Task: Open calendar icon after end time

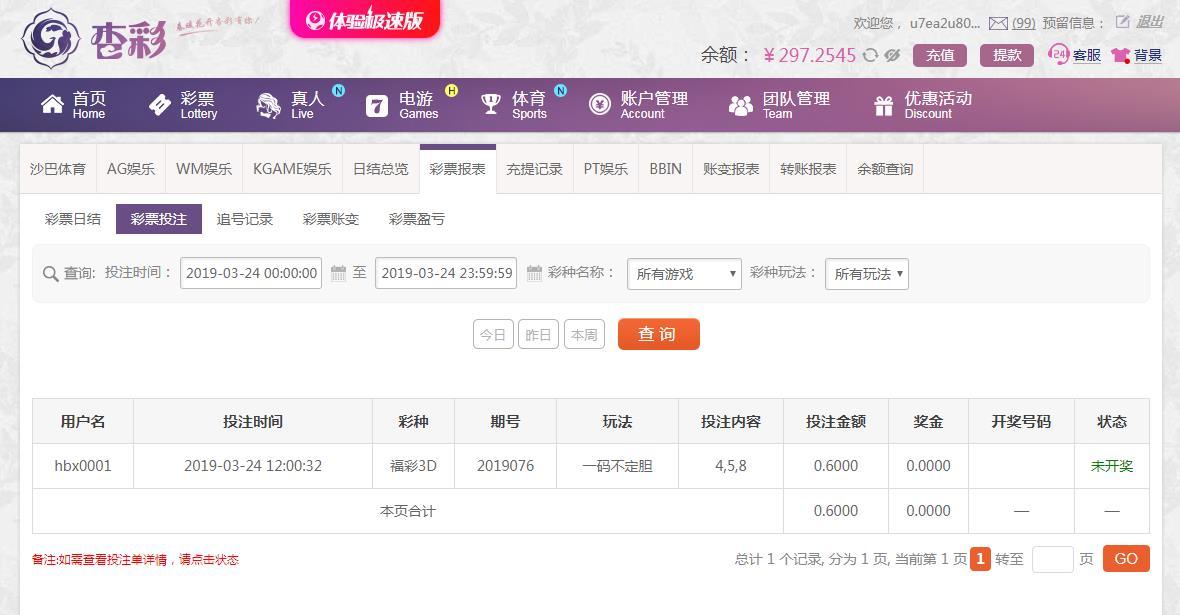Action: [534, 272]
